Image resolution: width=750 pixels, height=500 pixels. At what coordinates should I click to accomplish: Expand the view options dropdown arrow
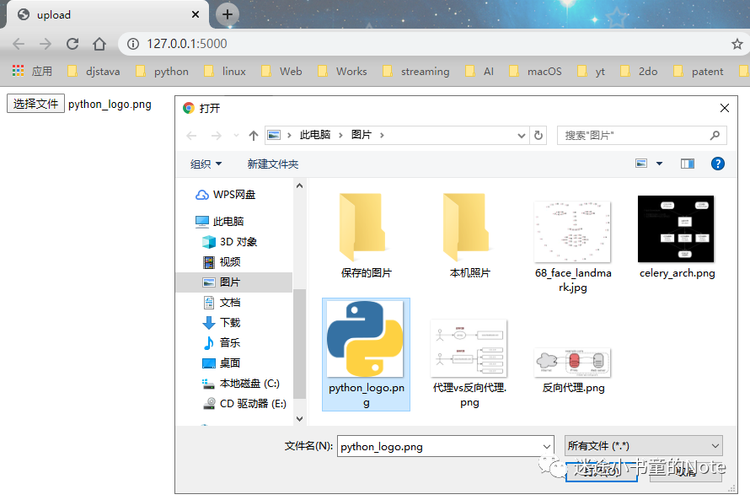[x=659, y=164]
